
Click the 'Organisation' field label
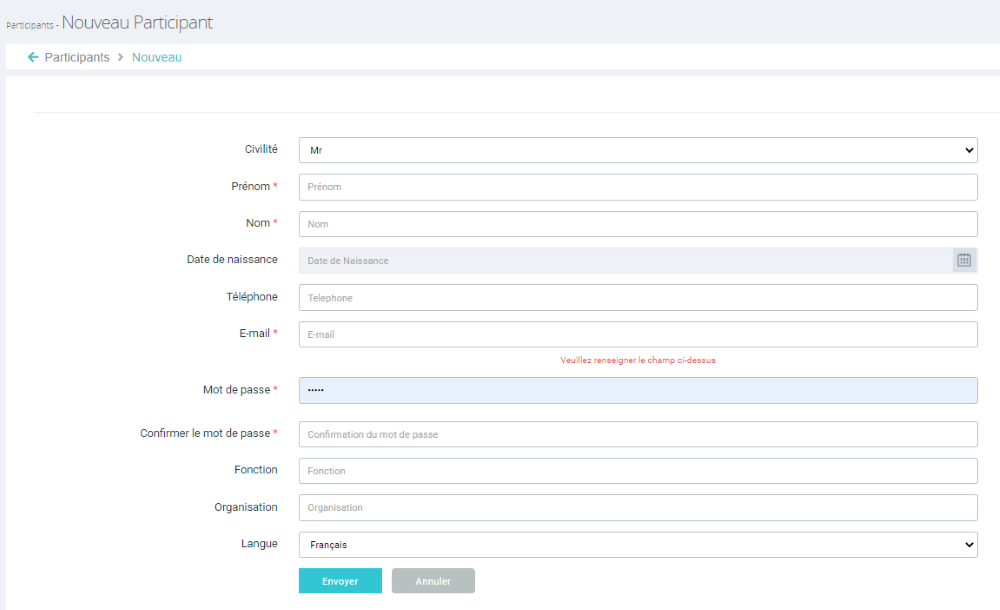(x=246, y=507)
